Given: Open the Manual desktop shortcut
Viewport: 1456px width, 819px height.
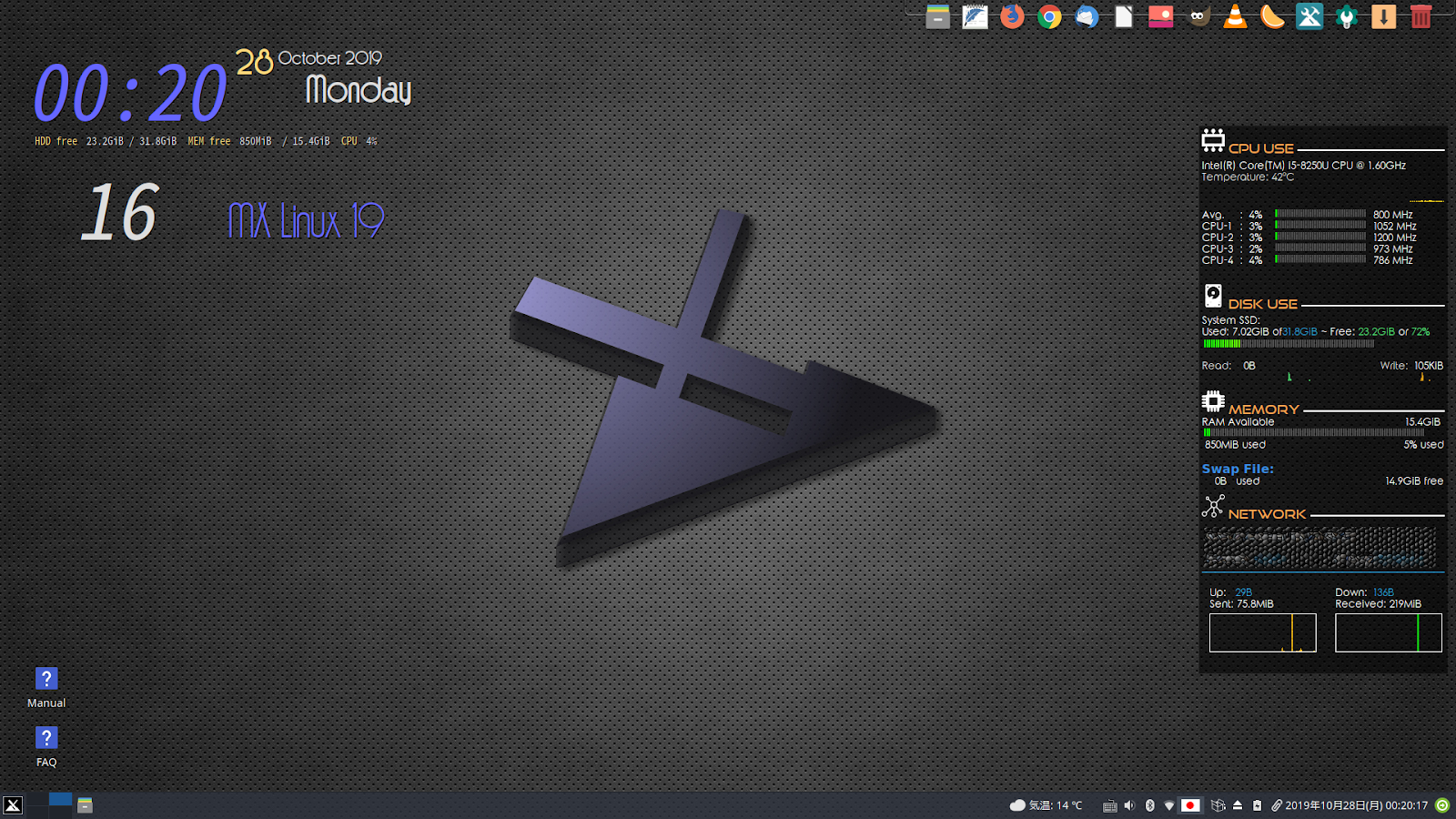Looking at the screenshot, I should coord(46,687).
